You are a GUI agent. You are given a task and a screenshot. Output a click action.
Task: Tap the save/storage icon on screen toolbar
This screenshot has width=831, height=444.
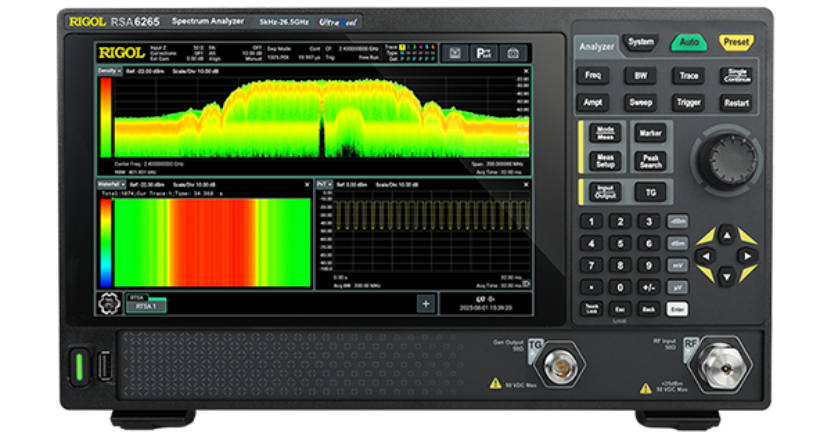tap(455, 53)
